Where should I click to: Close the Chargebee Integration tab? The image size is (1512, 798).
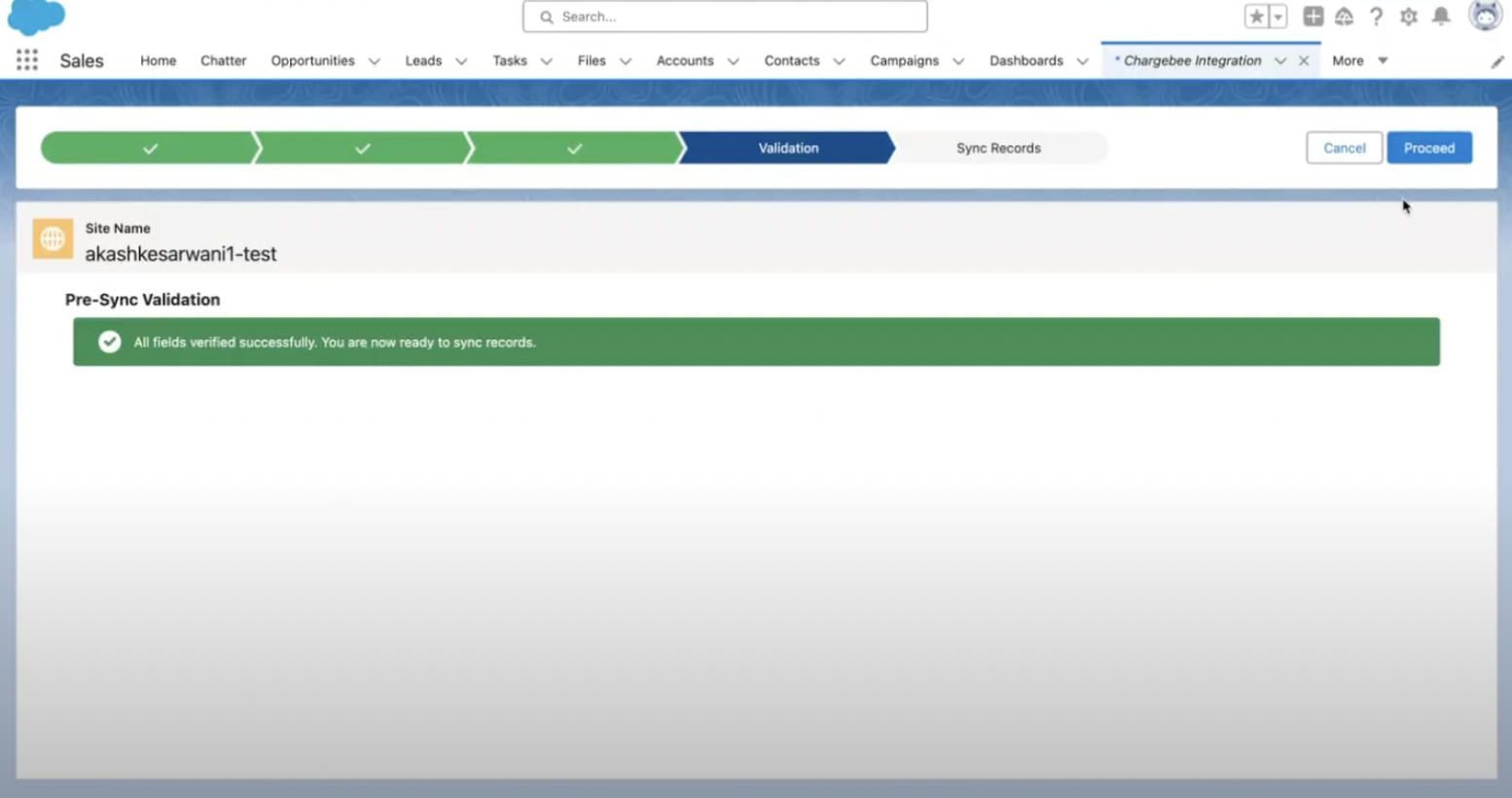pyautogui.click(x=1304, y=60)
